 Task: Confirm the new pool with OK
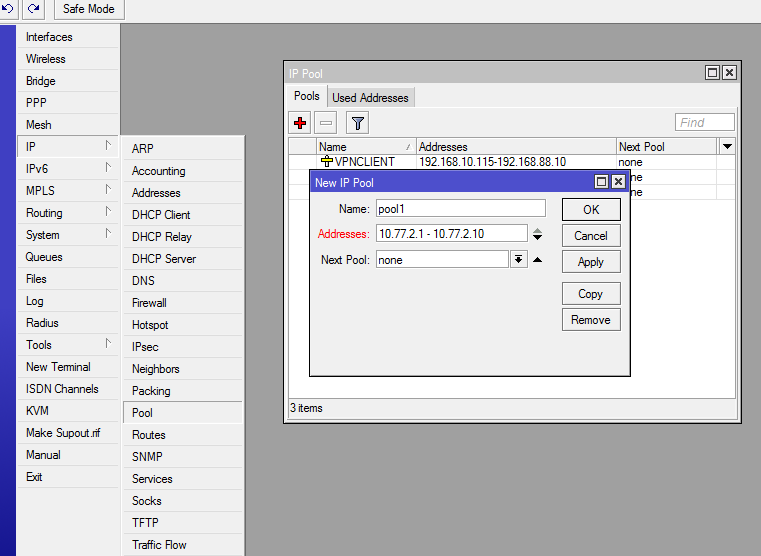point(591,210)
